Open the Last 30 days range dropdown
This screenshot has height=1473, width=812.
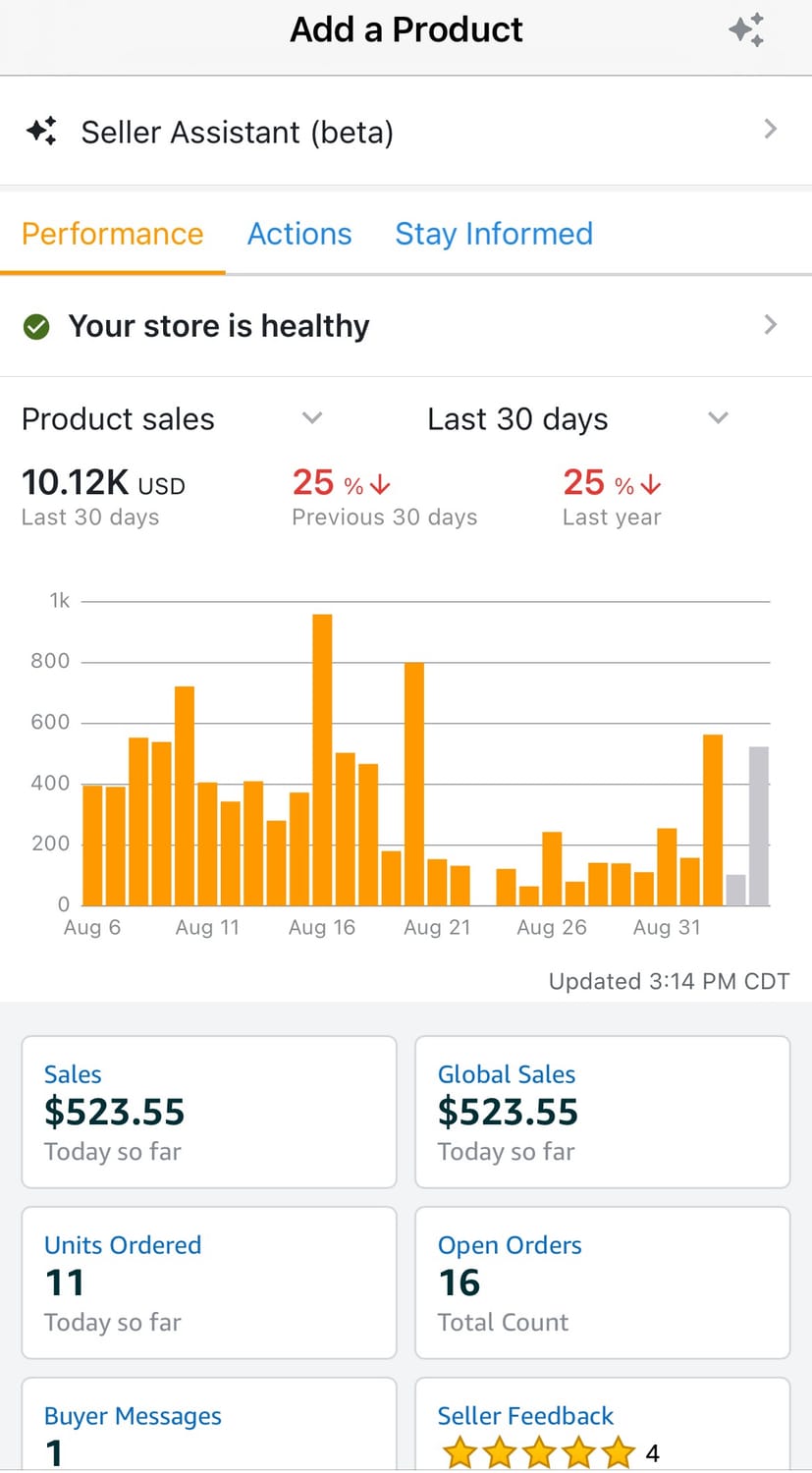718,418
